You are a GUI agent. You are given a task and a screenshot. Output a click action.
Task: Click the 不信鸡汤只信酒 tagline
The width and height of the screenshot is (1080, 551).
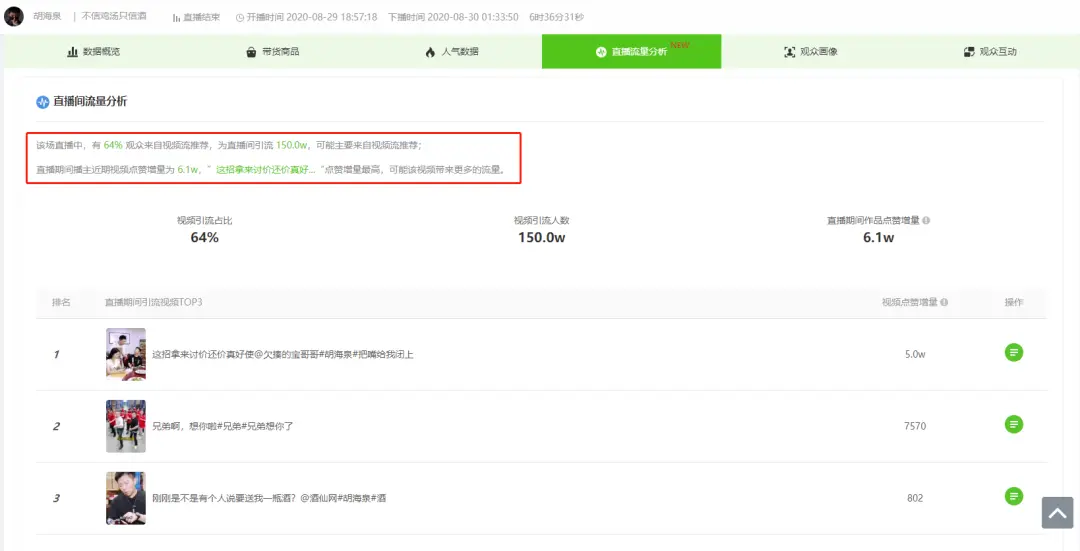pos(114,16)
